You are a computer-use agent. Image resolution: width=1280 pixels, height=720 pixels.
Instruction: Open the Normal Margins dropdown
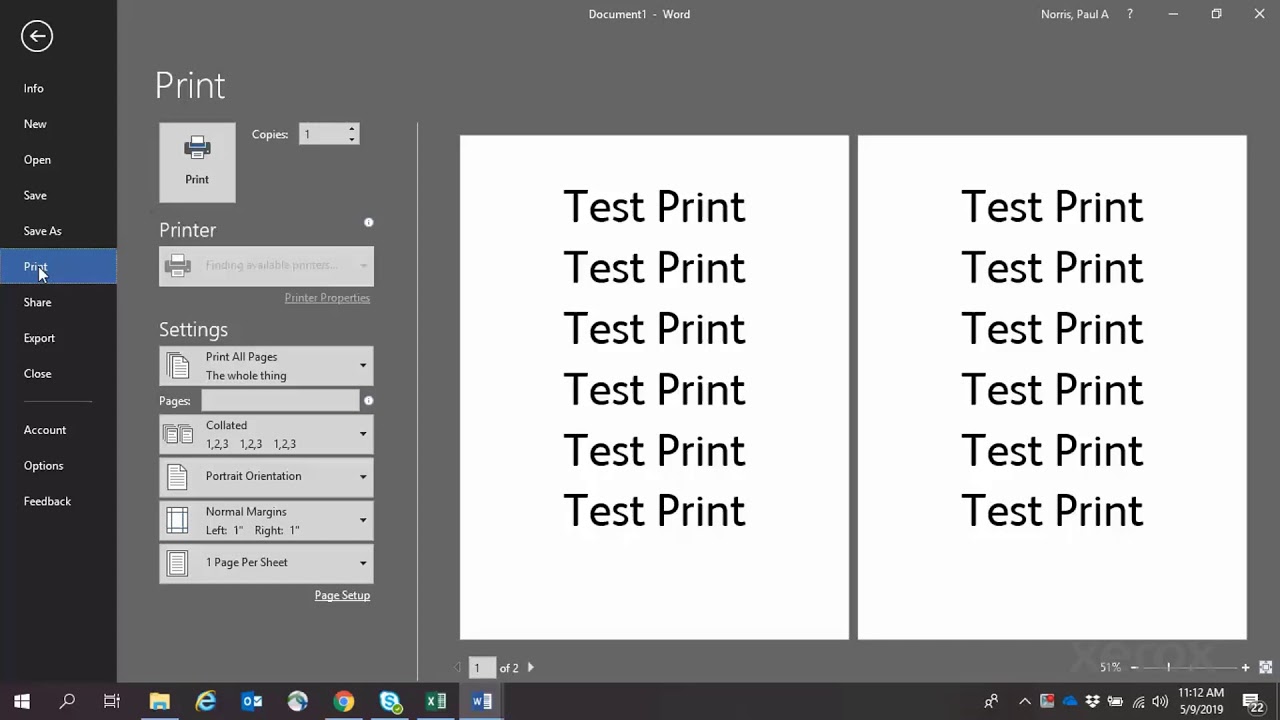pyautogui.click(x=266, y=520)
